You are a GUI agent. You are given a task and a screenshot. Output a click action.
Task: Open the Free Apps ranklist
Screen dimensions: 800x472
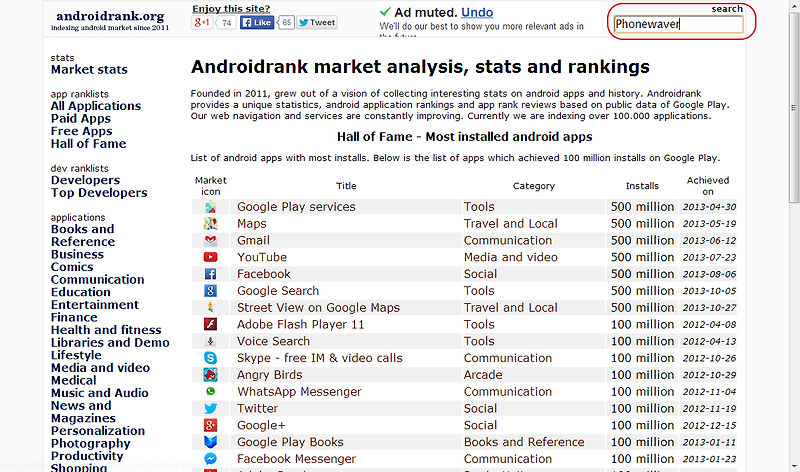pos(81,131)
